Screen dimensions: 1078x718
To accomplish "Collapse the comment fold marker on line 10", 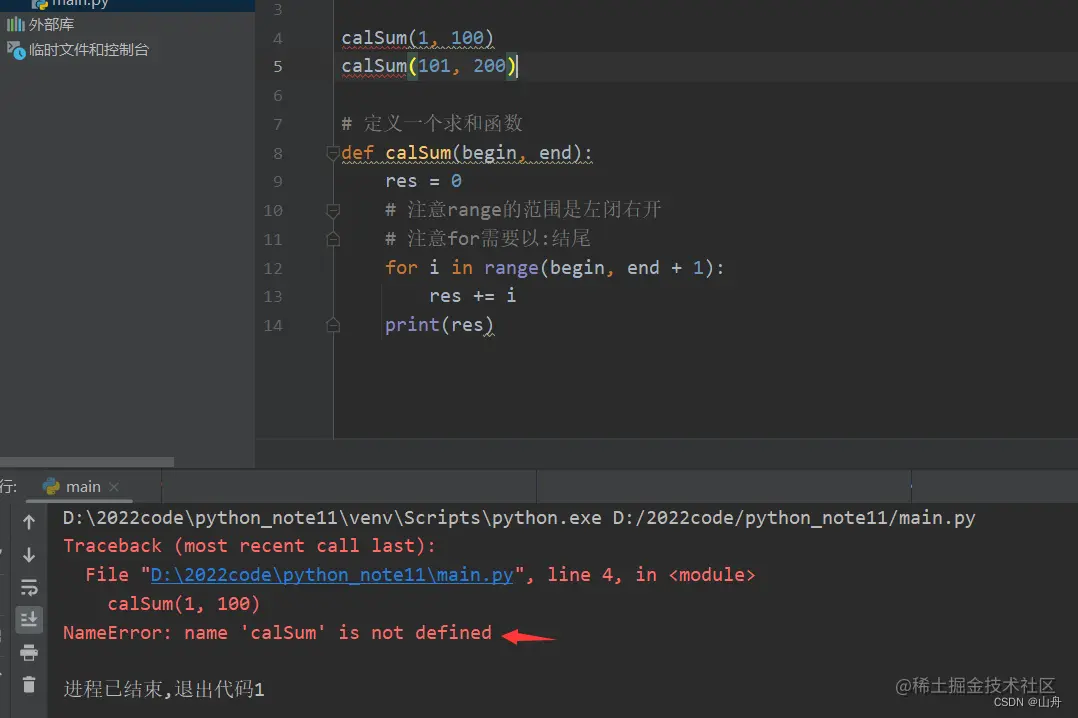I will 333,210.
